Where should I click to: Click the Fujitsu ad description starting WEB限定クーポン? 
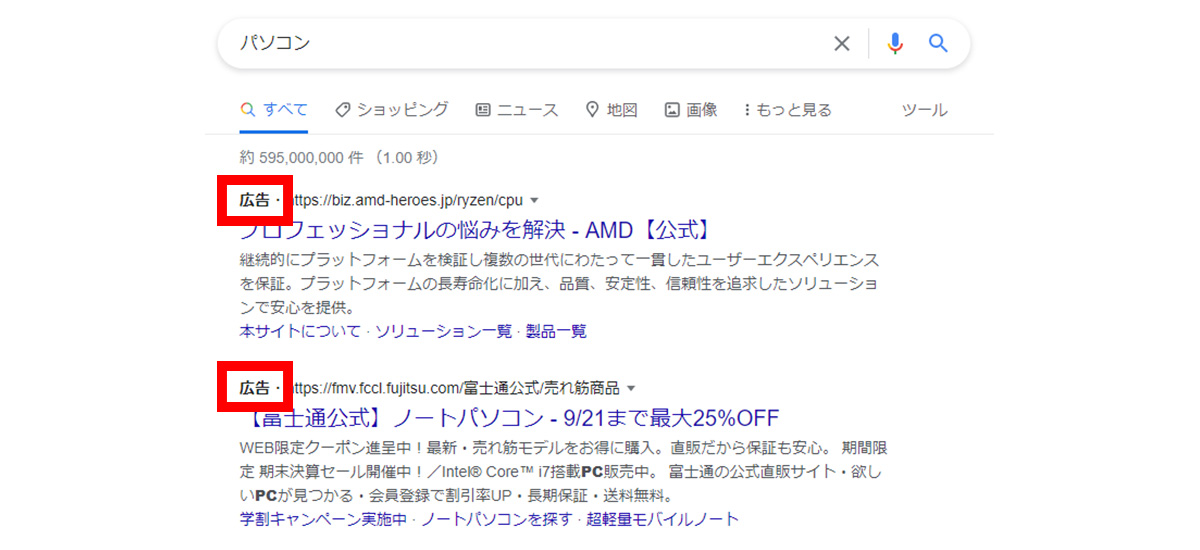click(x=562, y=471)
